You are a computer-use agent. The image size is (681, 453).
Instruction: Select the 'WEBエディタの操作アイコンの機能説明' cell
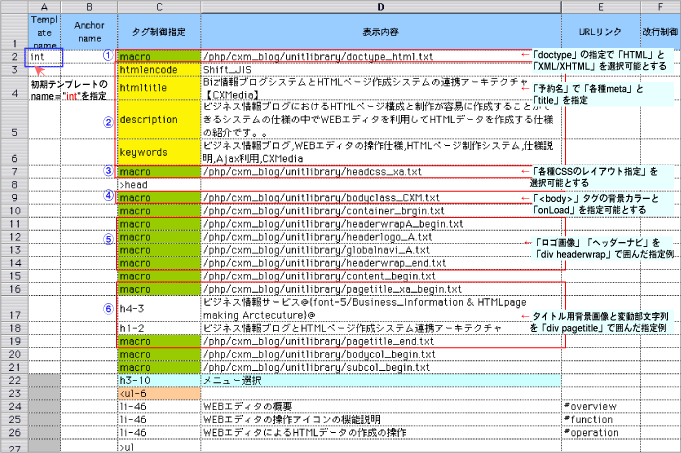381,419
